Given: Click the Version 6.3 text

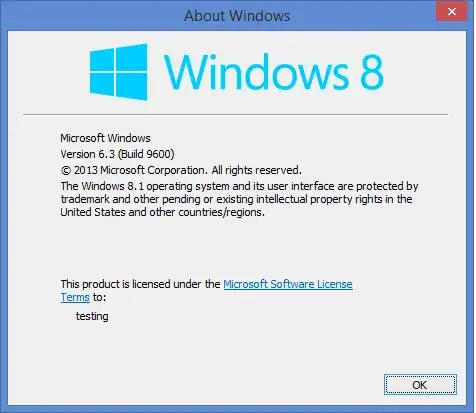Looking at the screenshot, I should point(88,154).
